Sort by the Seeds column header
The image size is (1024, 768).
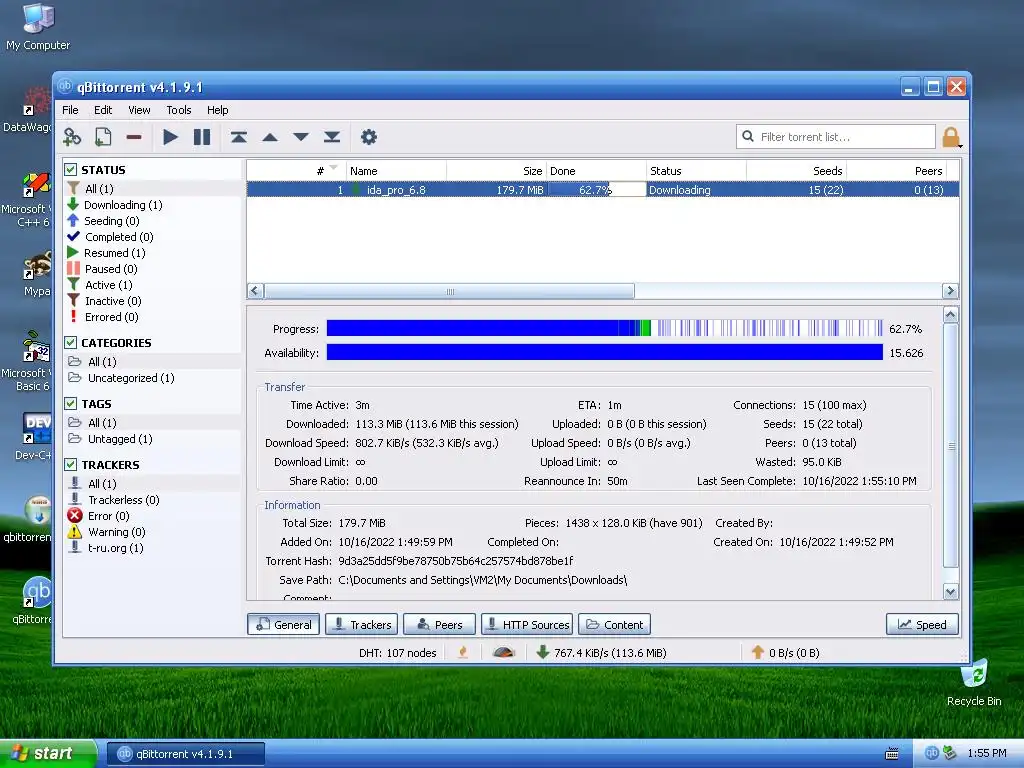[796, 170]
